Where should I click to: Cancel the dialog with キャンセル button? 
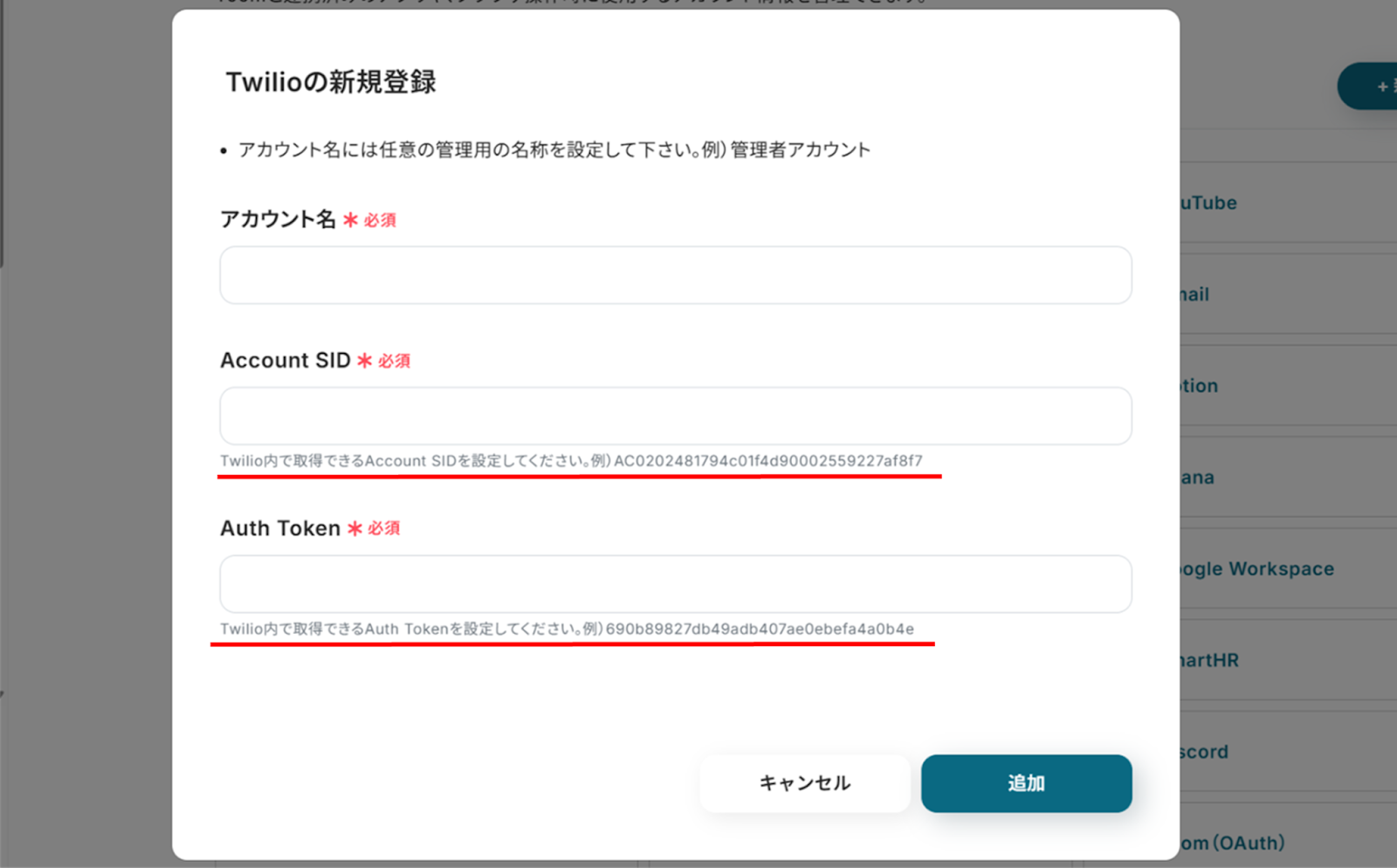point(805,783)
